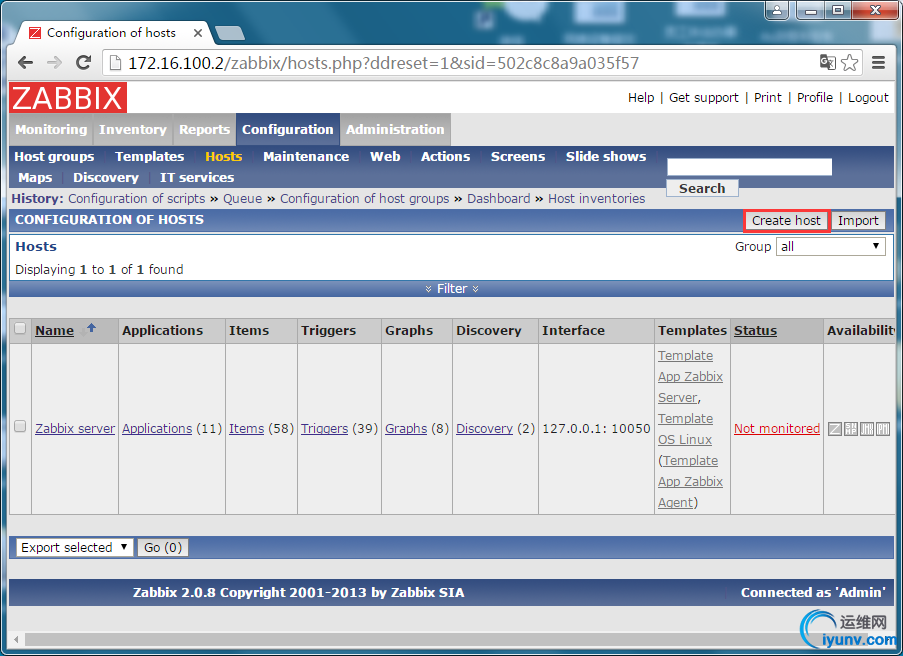
Task: Go to Screens submenu
Action: (518, 157)
